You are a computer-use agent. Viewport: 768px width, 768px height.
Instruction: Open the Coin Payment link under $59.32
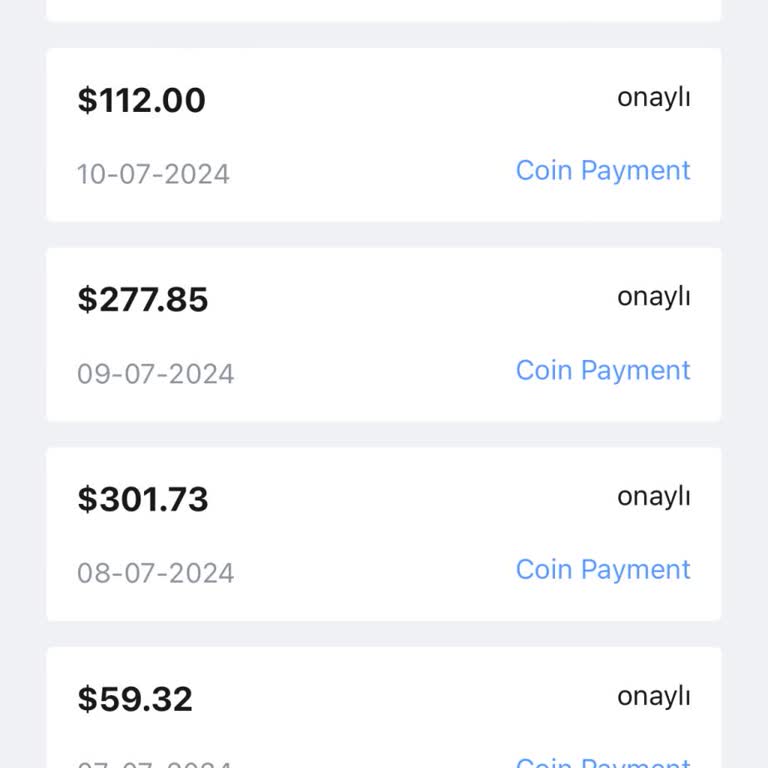tap(603, 763)
